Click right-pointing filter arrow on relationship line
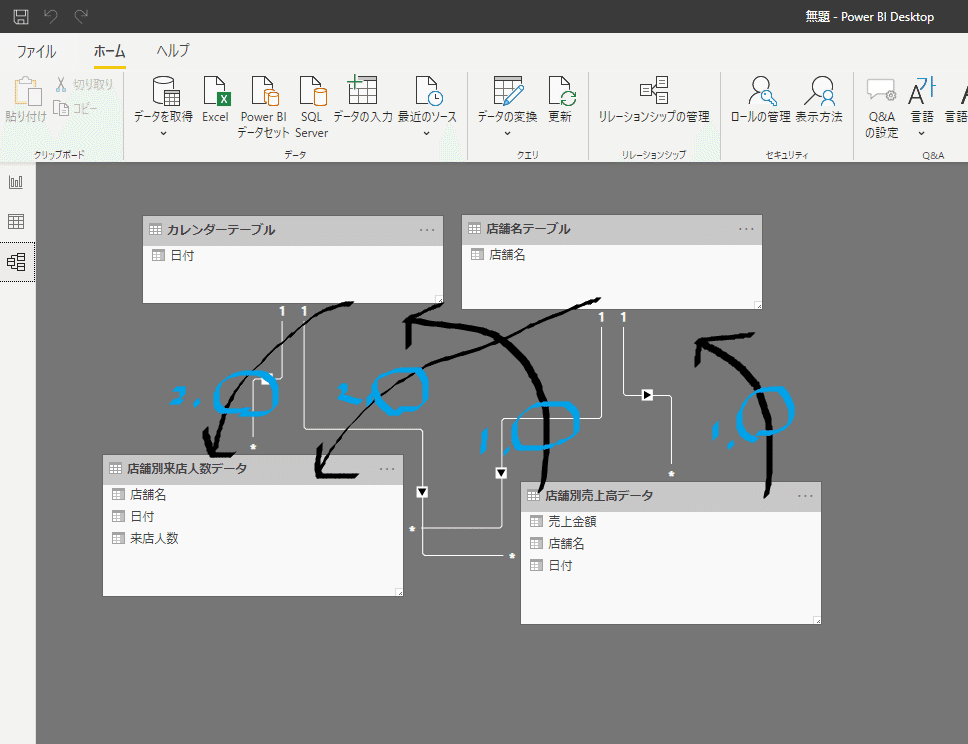 [x=647, y=395]
